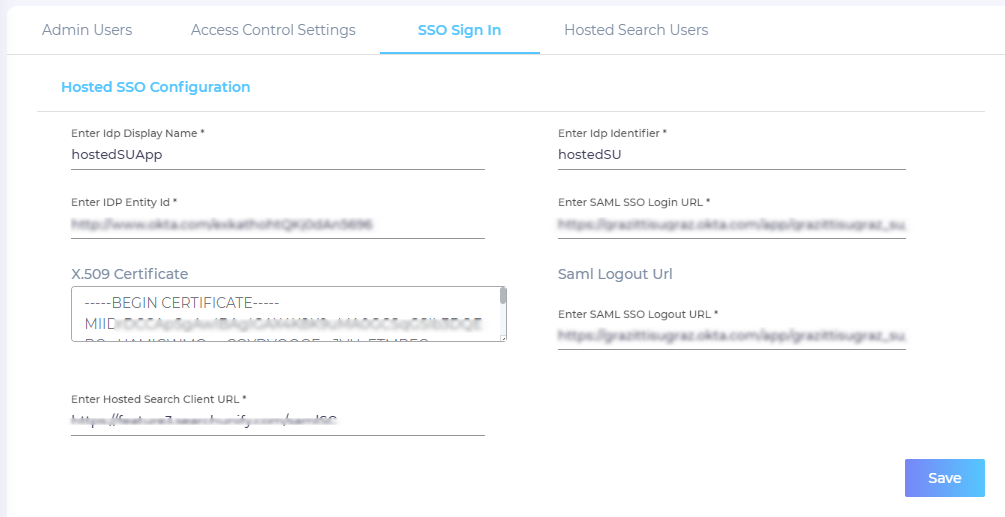Screen dimensions: 1005x517
Task: Click the SAML SSO Login URL field
Action: [x=731, y=225]
